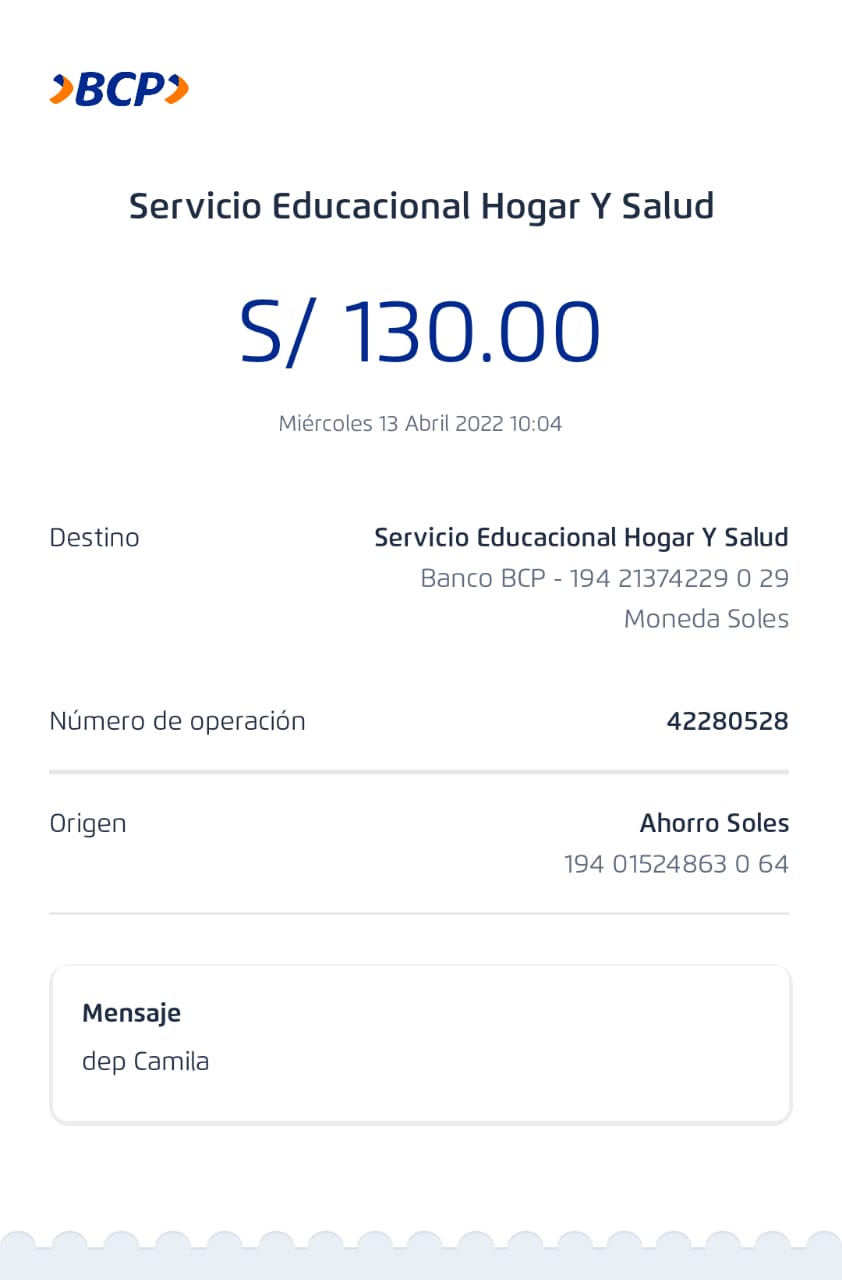
Task: Click the Destino label
Action: pos(94,538)
